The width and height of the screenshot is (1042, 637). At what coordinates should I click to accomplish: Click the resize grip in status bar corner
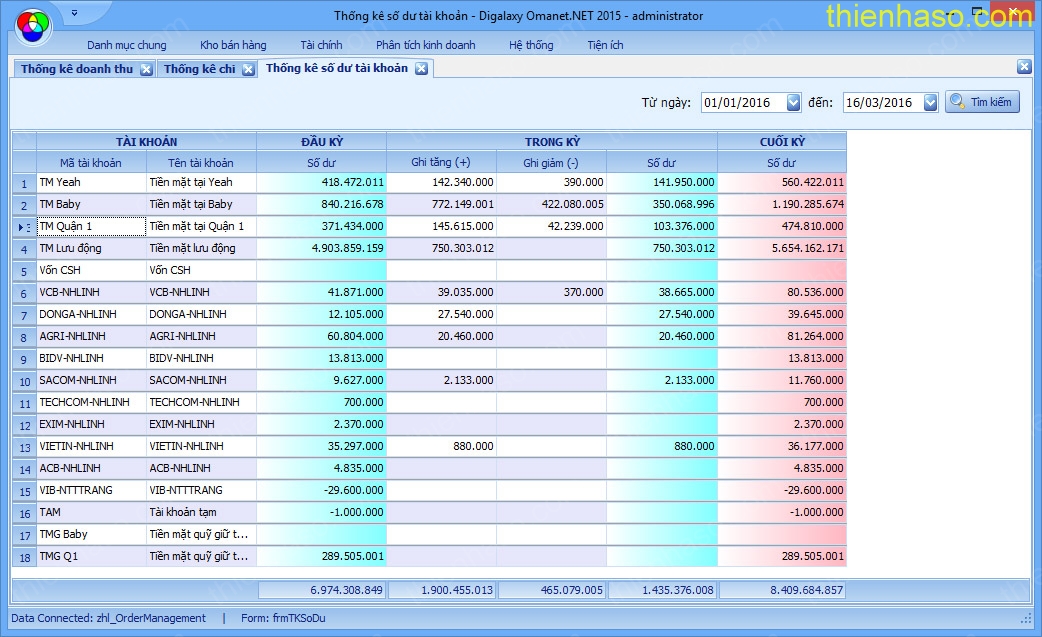[1026, 619]
